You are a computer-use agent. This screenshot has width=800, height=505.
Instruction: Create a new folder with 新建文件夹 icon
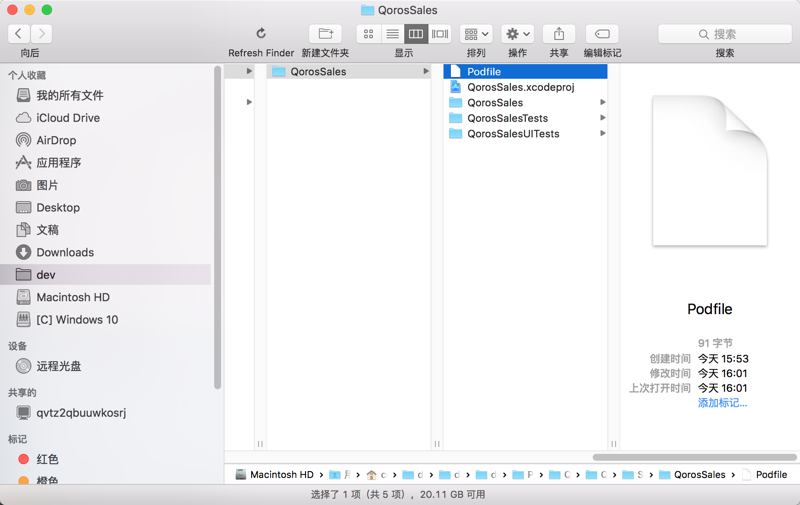click(x=326, y=34)
